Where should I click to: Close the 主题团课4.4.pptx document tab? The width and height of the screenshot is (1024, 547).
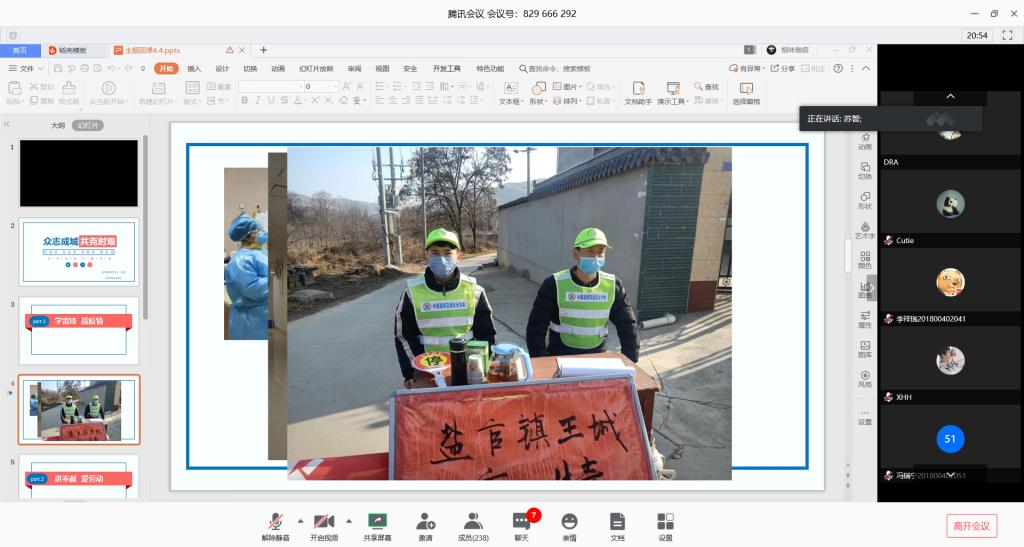(242, 50)
